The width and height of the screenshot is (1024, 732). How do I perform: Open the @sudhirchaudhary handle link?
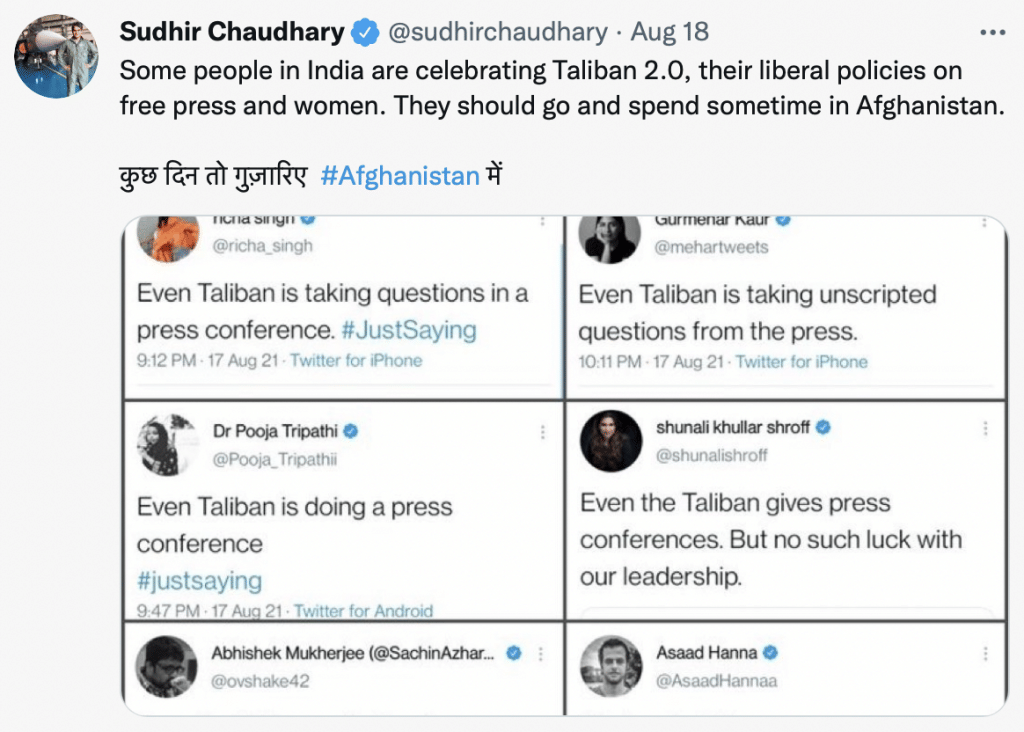497,32
